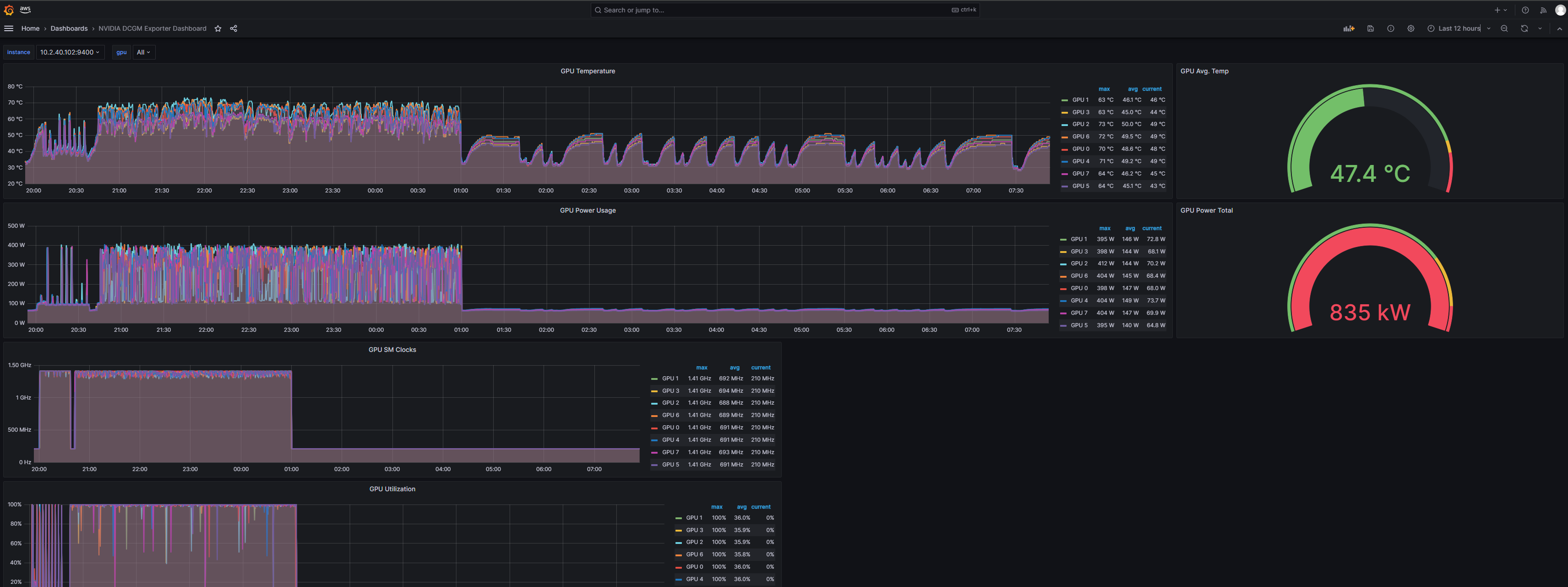Screen dimensions: 1568x587
Task: Open the gpu All dropdown
Action: [144, 52]
